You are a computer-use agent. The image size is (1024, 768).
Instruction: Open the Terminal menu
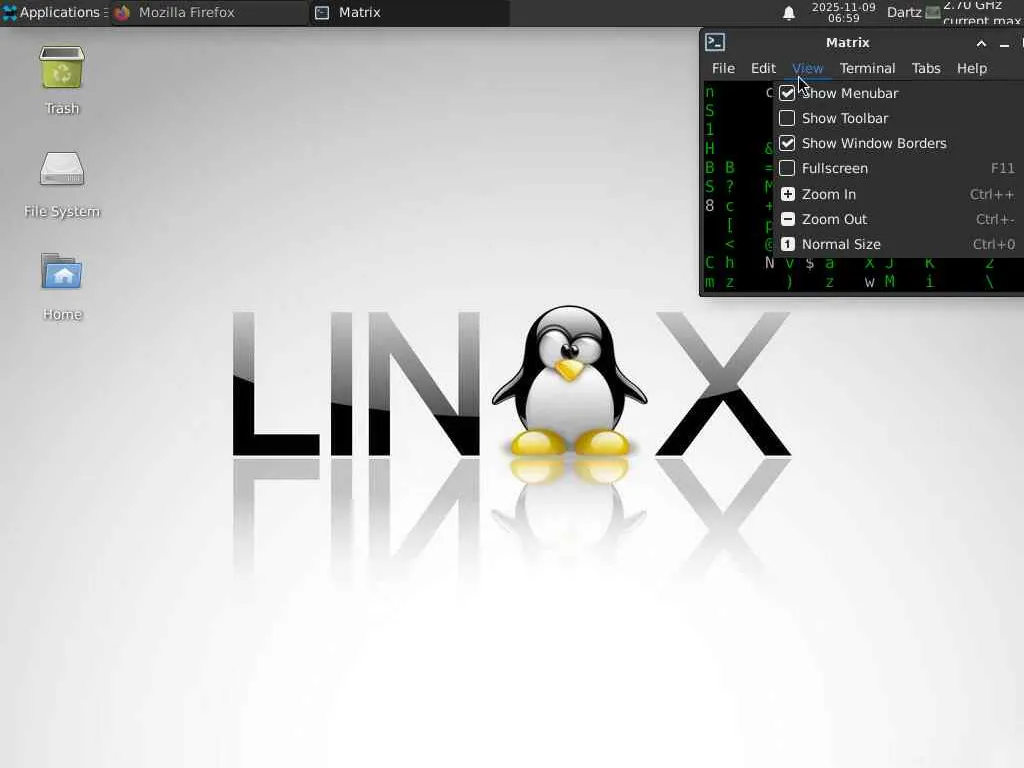tap(867, 68)
